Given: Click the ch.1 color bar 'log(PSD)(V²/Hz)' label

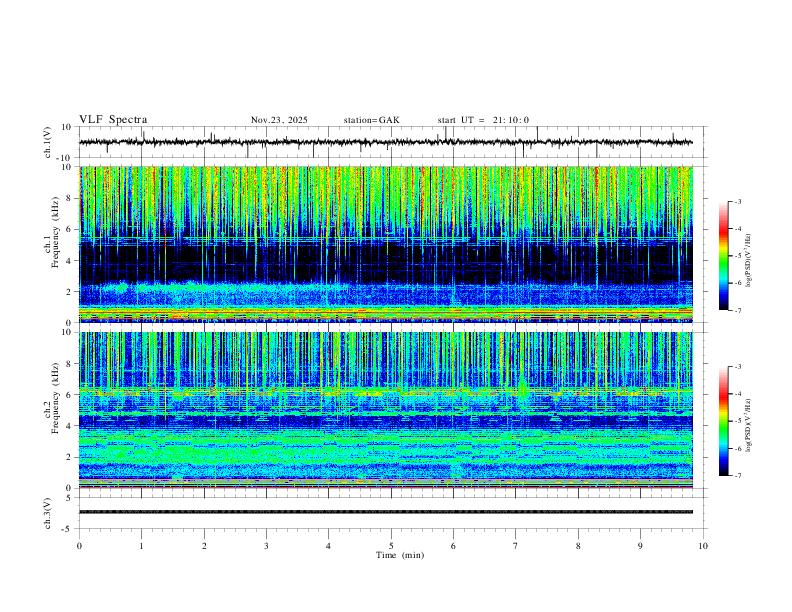Looking at the screenshot, I should click(x=748, y=261).
